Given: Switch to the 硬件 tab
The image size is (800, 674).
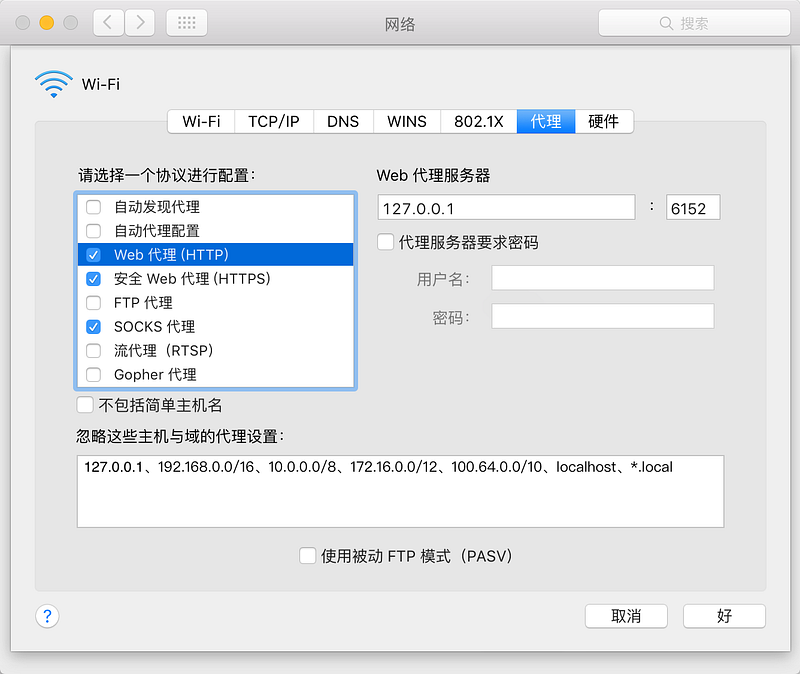Looking at the screenshot, I should coord(604,121).
